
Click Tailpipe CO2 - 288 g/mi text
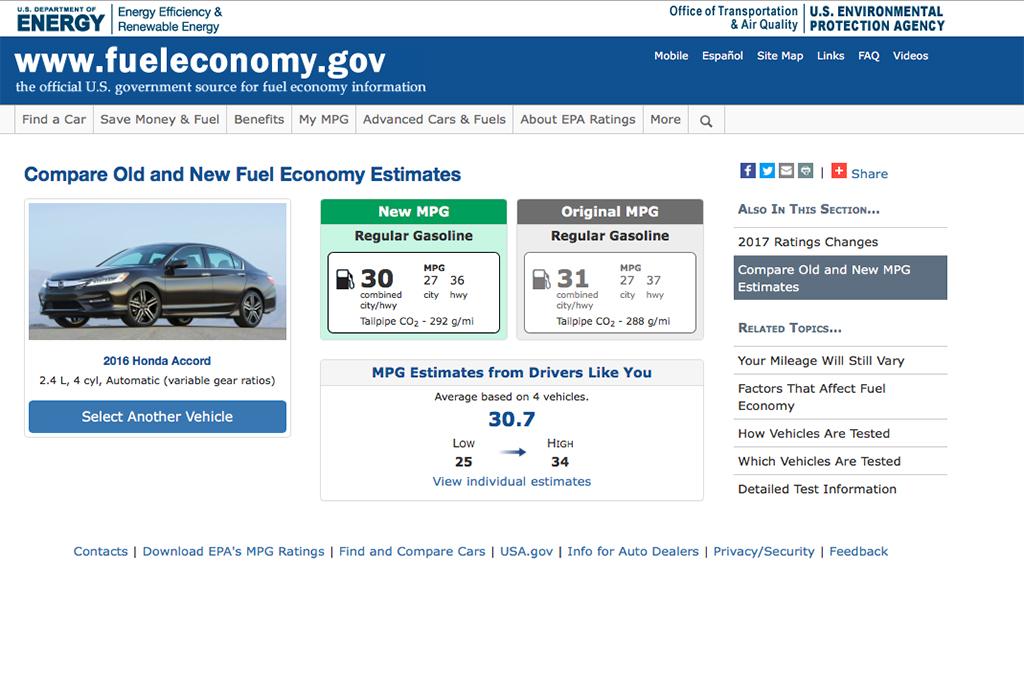click(x=613, y=321)
